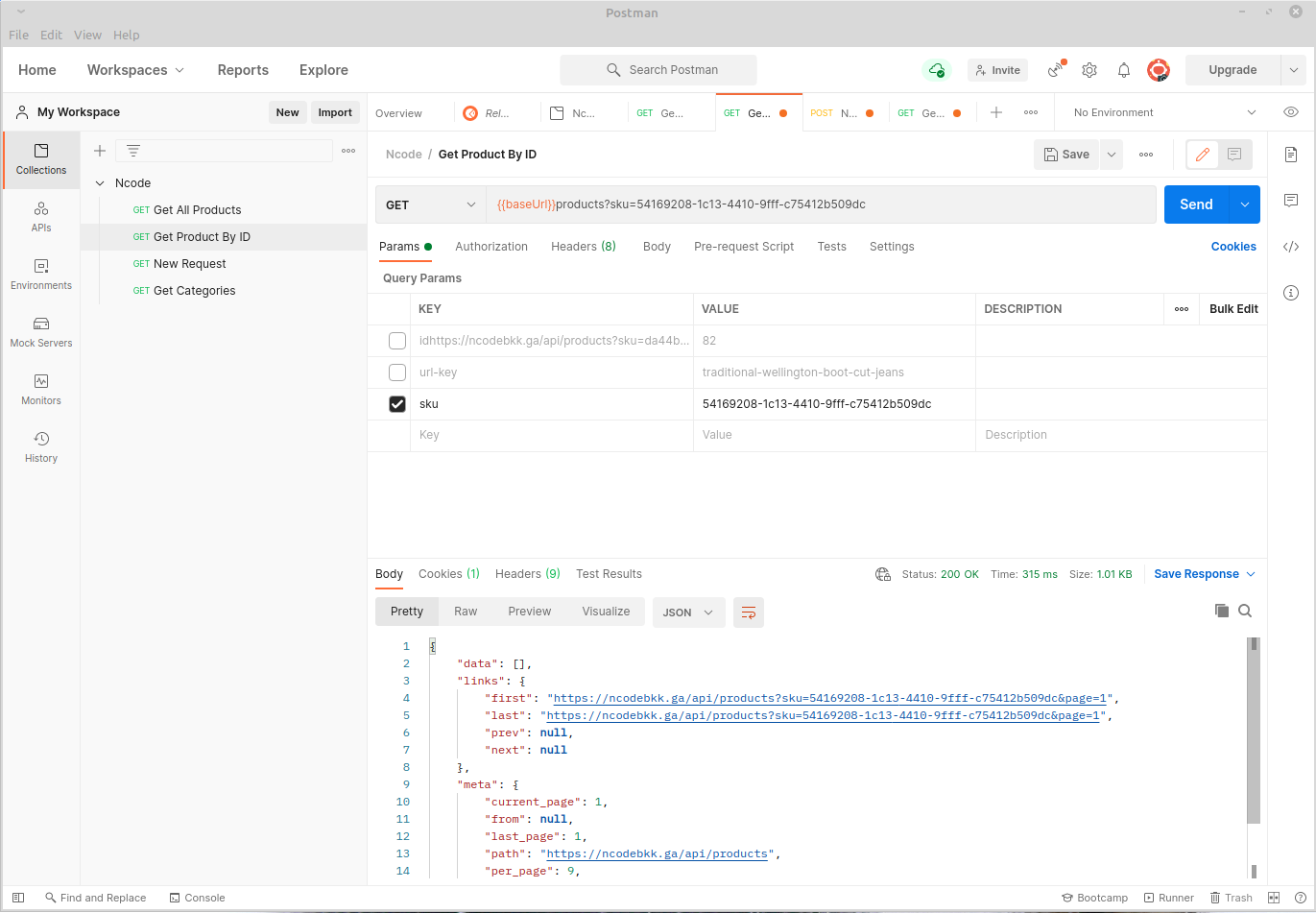Viewport: 1316px width, 913px height.
Task: Click the Import button
Action: pyautogui.click(x=335, y=112)
